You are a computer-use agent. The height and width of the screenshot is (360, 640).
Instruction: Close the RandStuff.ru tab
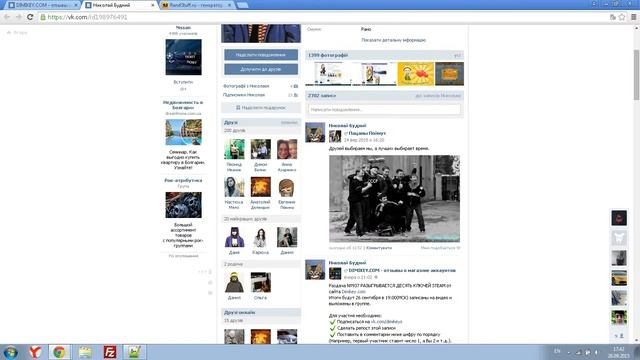click(x=230, y=5)
